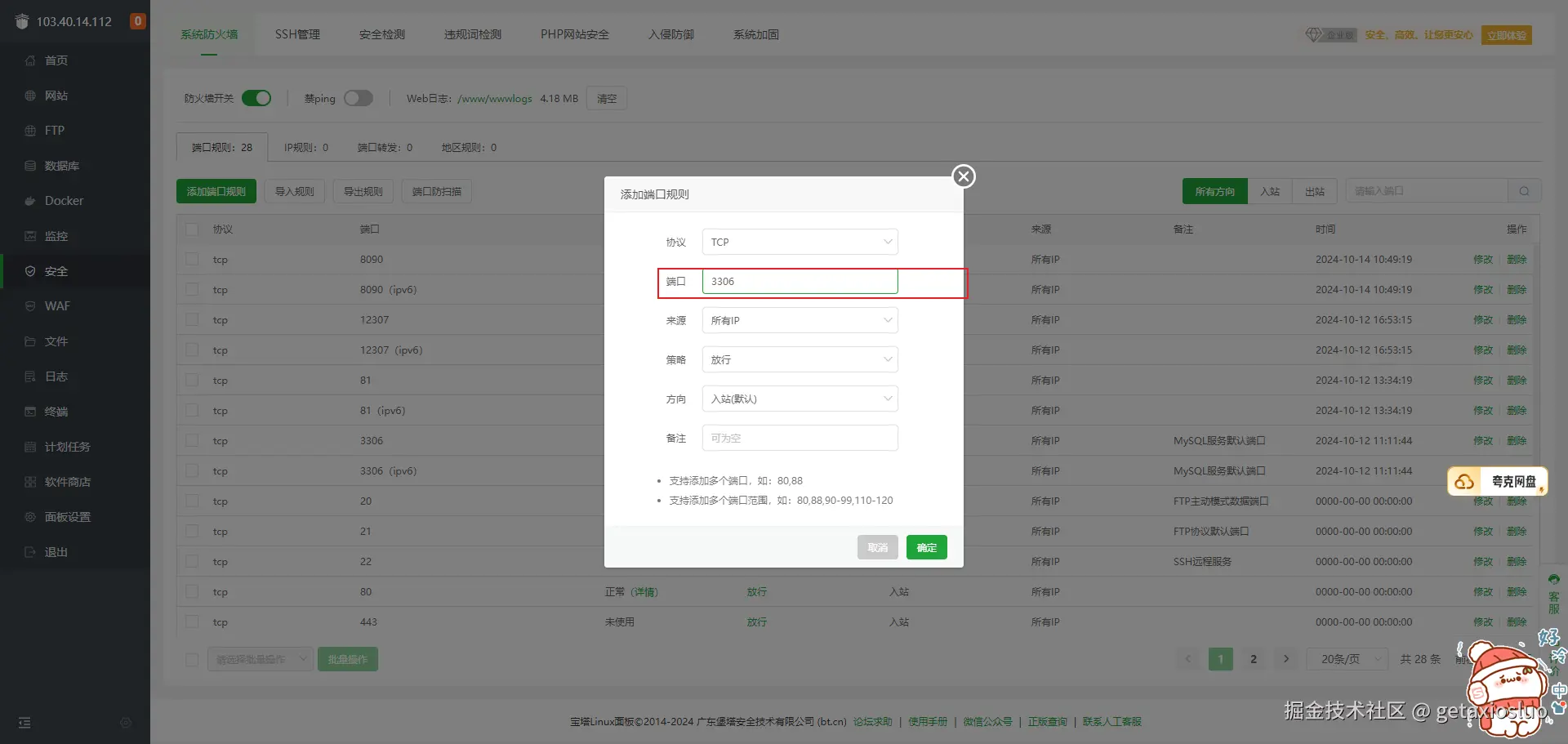Select the 安全 shield icon in sidebar
Image resolution: width=1568 pixels, height=744 pixels.
30,271
